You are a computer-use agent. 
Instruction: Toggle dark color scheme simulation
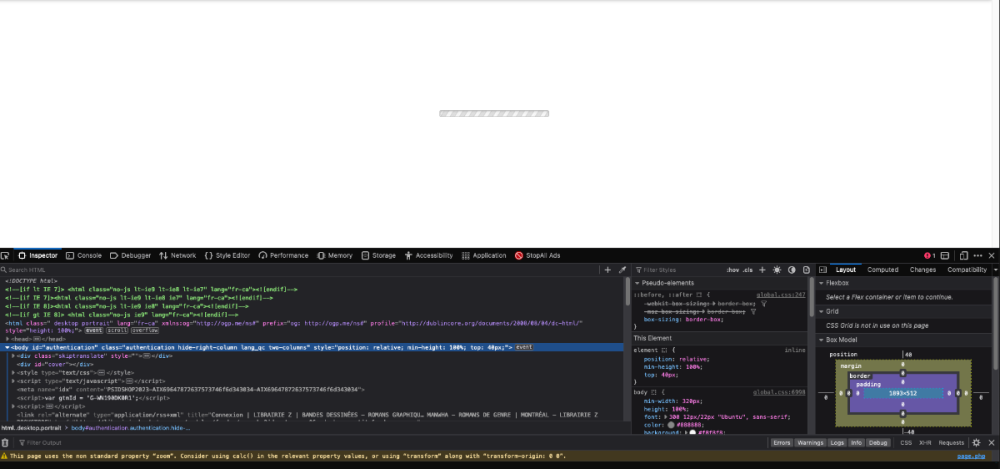[x=791, y=270]
